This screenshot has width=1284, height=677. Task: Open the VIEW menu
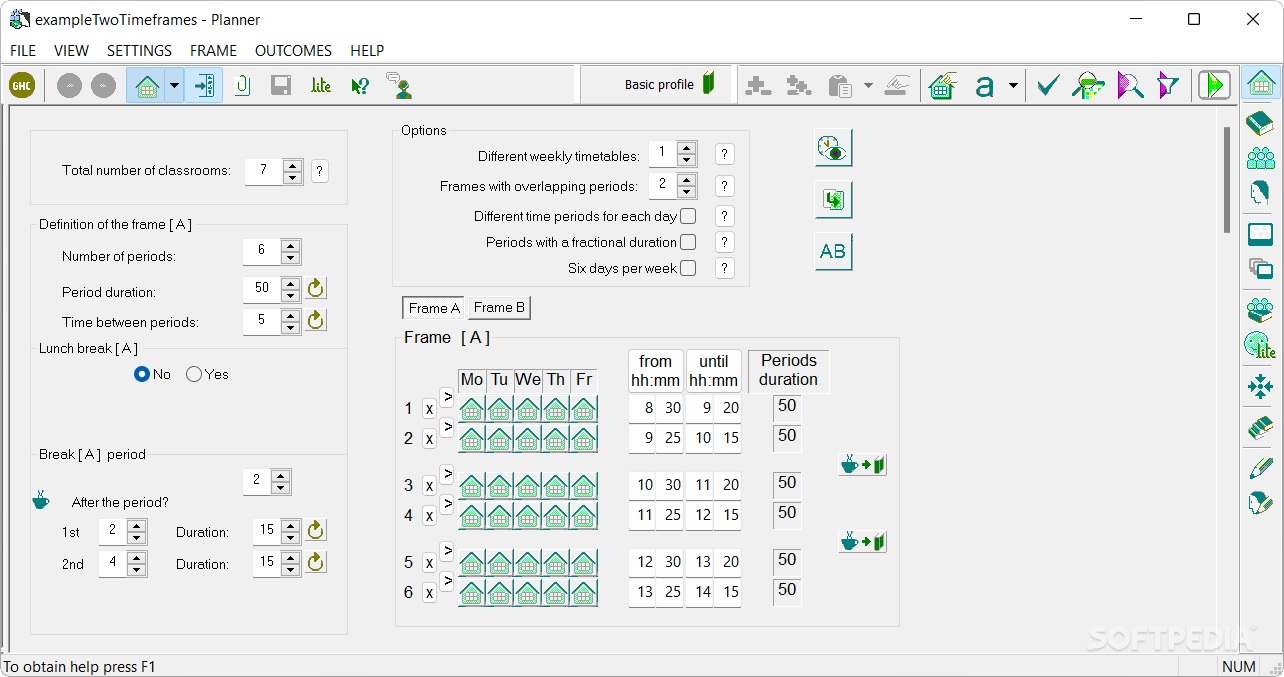pos(72,50)
